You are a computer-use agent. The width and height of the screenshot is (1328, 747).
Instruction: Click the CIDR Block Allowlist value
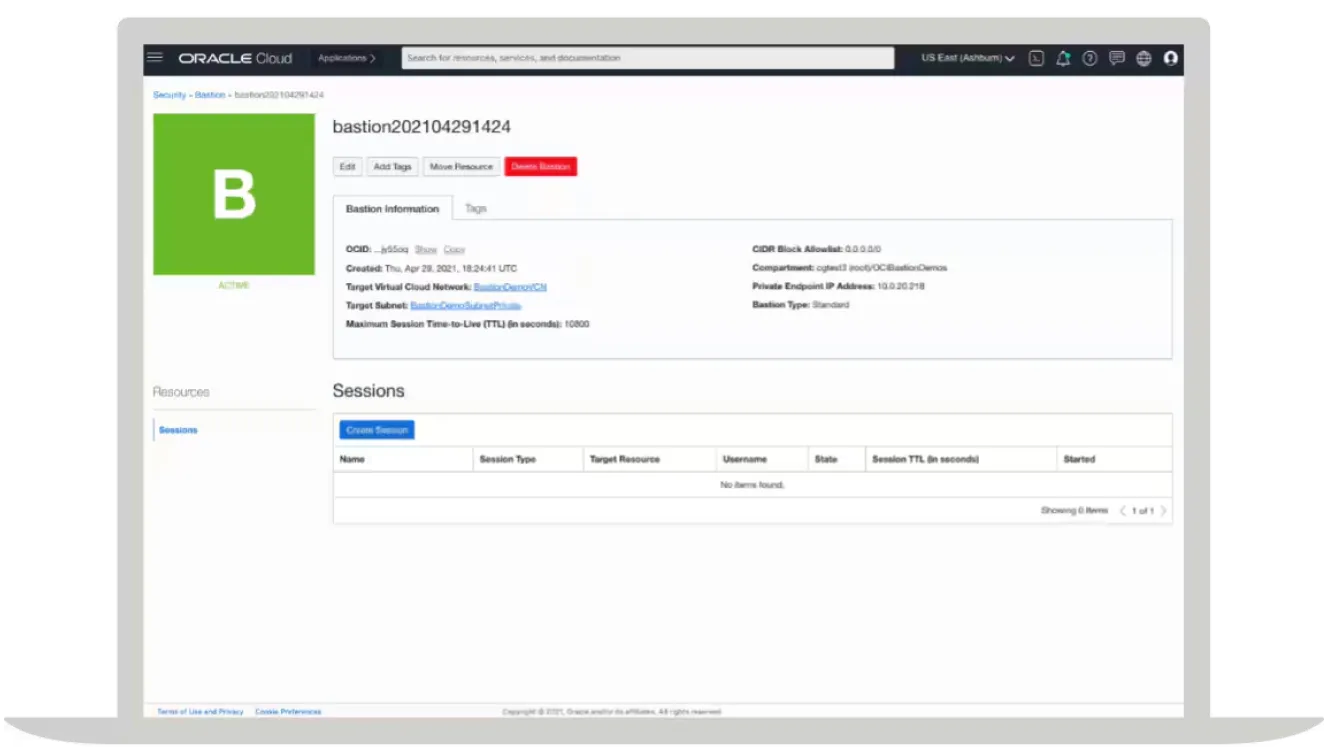(863, 249)
